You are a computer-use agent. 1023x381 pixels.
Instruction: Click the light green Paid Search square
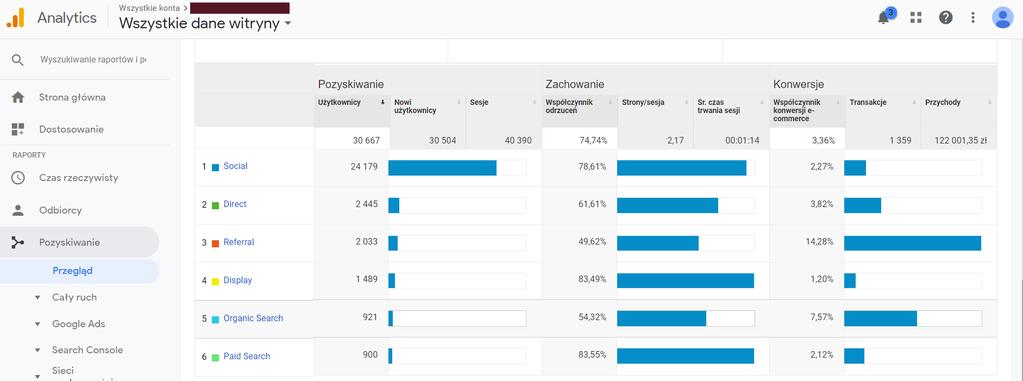215,357
